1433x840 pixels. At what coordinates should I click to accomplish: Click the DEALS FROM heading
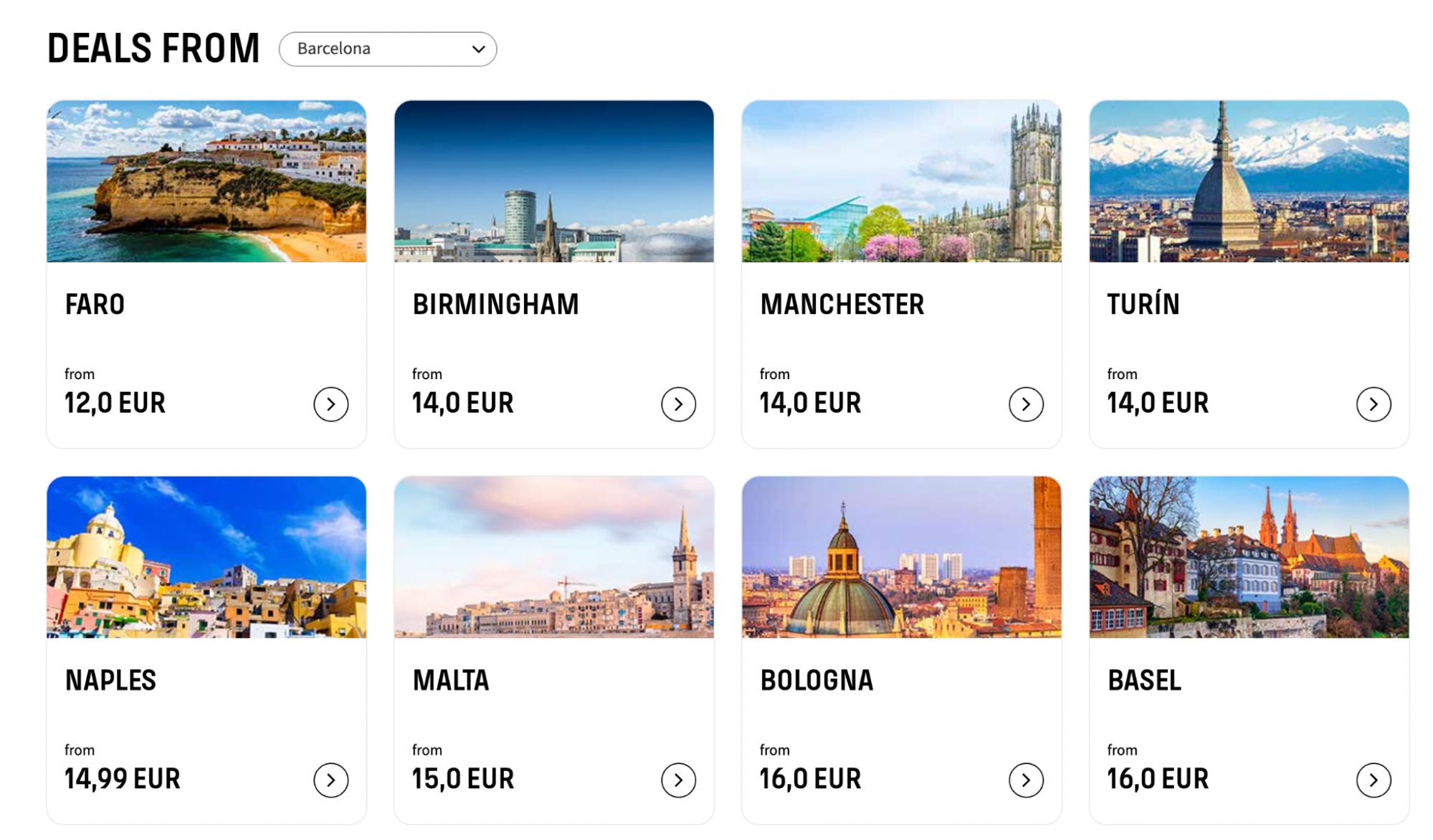click(x=153, y=47)
